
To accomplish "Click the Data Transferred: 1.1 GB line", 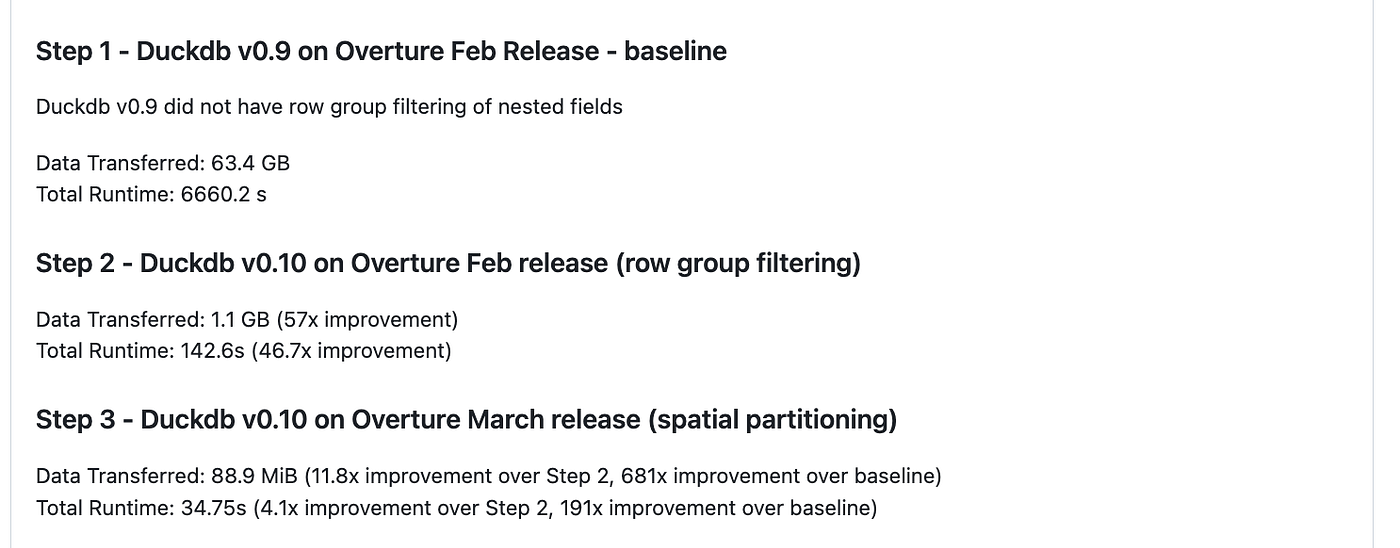I will (247, 320).
